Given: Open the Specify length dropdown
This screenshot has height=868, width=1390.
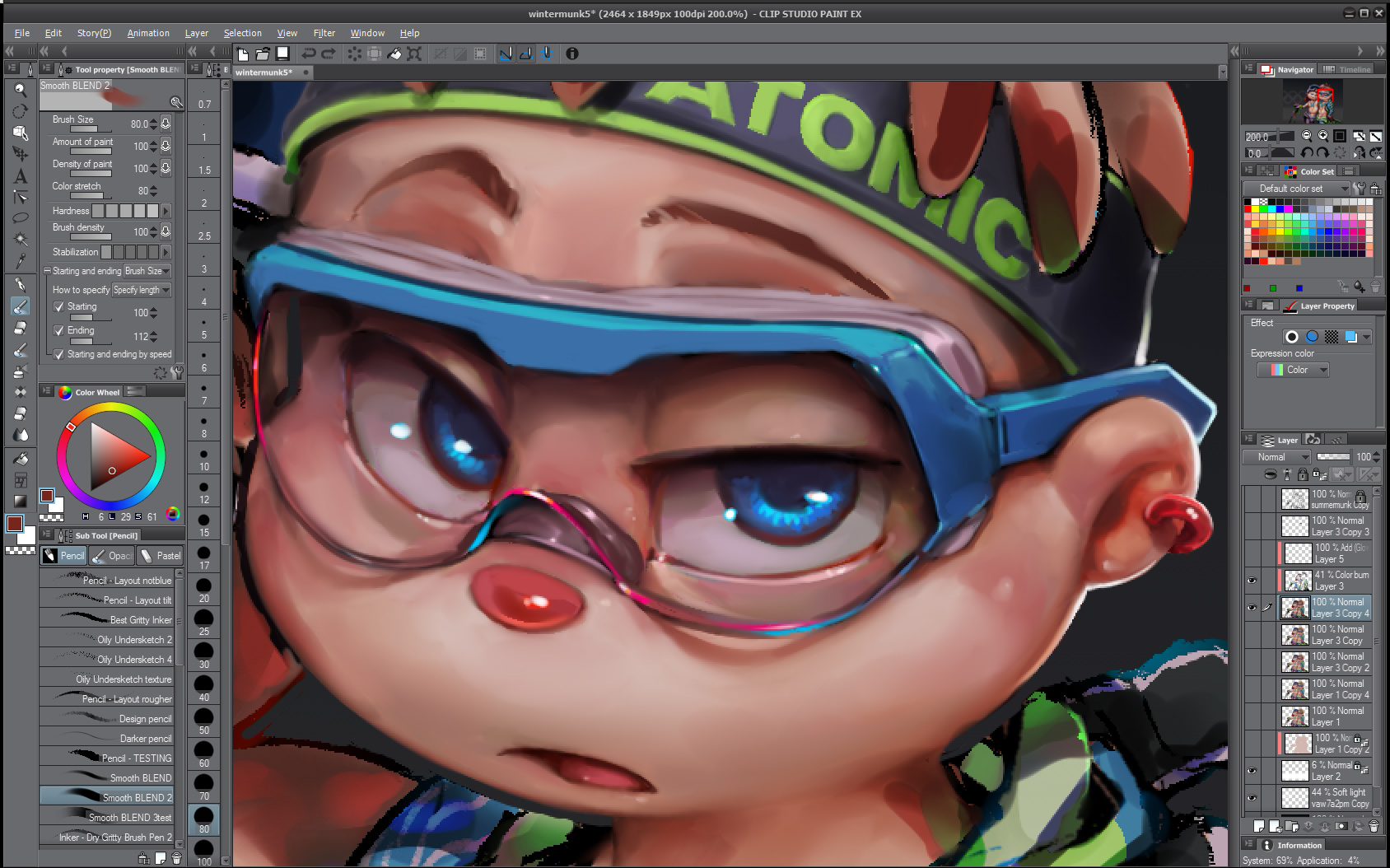Looking at the screenshot, I should [x=142, y=290].
